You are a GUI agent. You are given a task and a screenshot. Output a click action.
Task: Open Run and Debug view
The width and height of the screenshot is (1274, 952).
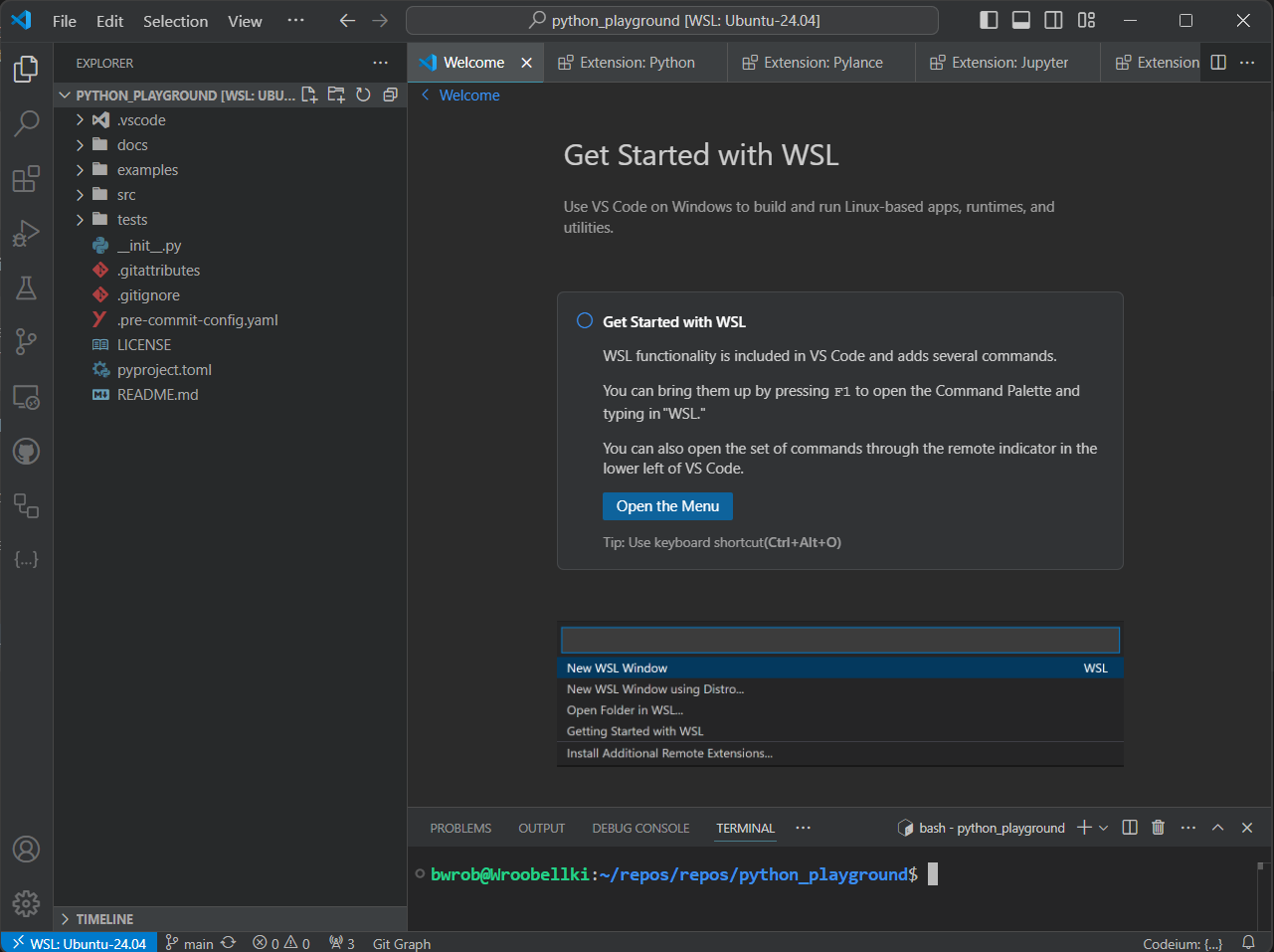tap(26, 234)
